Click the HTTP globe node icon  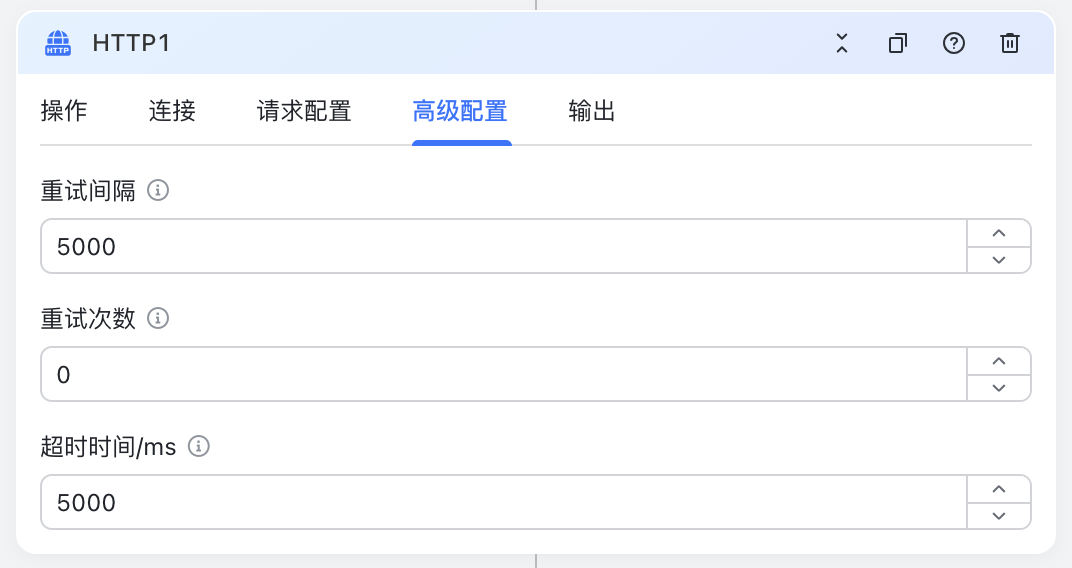pyautogui.click(x=58, y=43)
